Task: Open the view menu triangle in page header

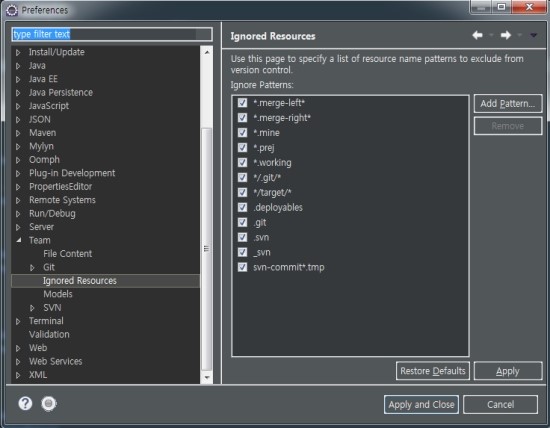Action: (534, 35)
